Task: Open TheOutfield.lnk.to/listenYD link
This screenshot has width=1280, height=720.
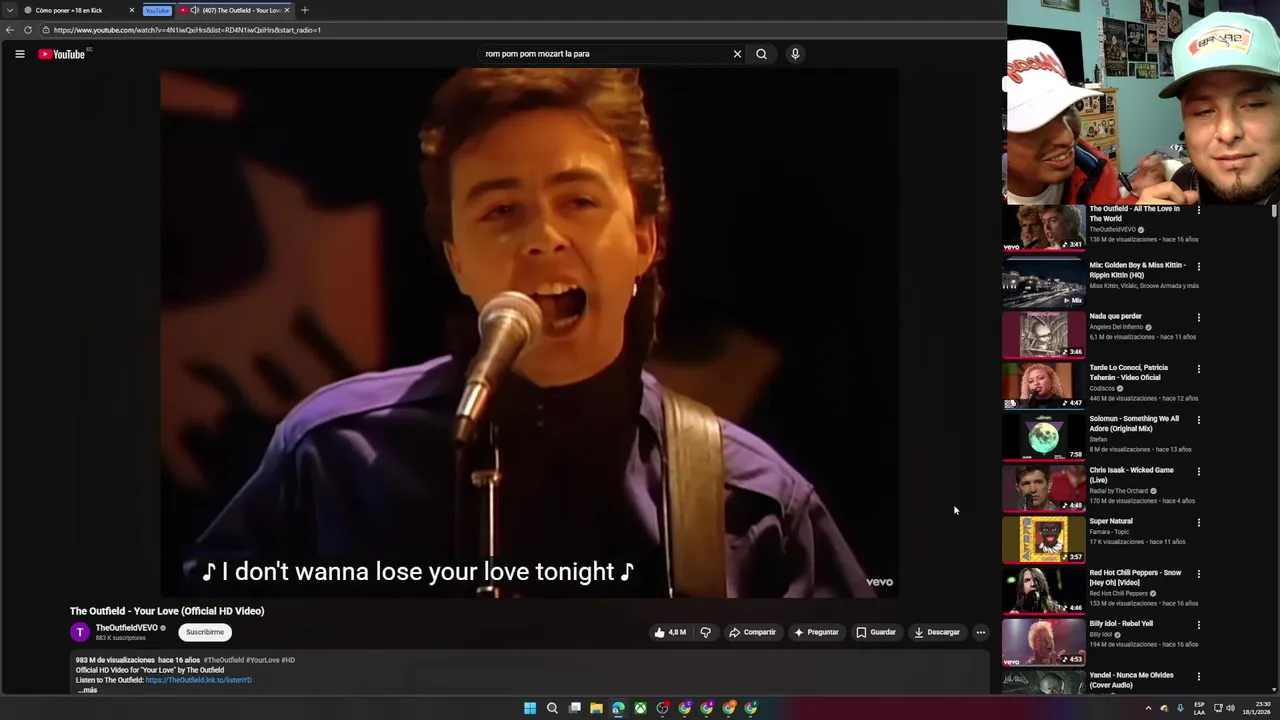Action: (198, 680)
